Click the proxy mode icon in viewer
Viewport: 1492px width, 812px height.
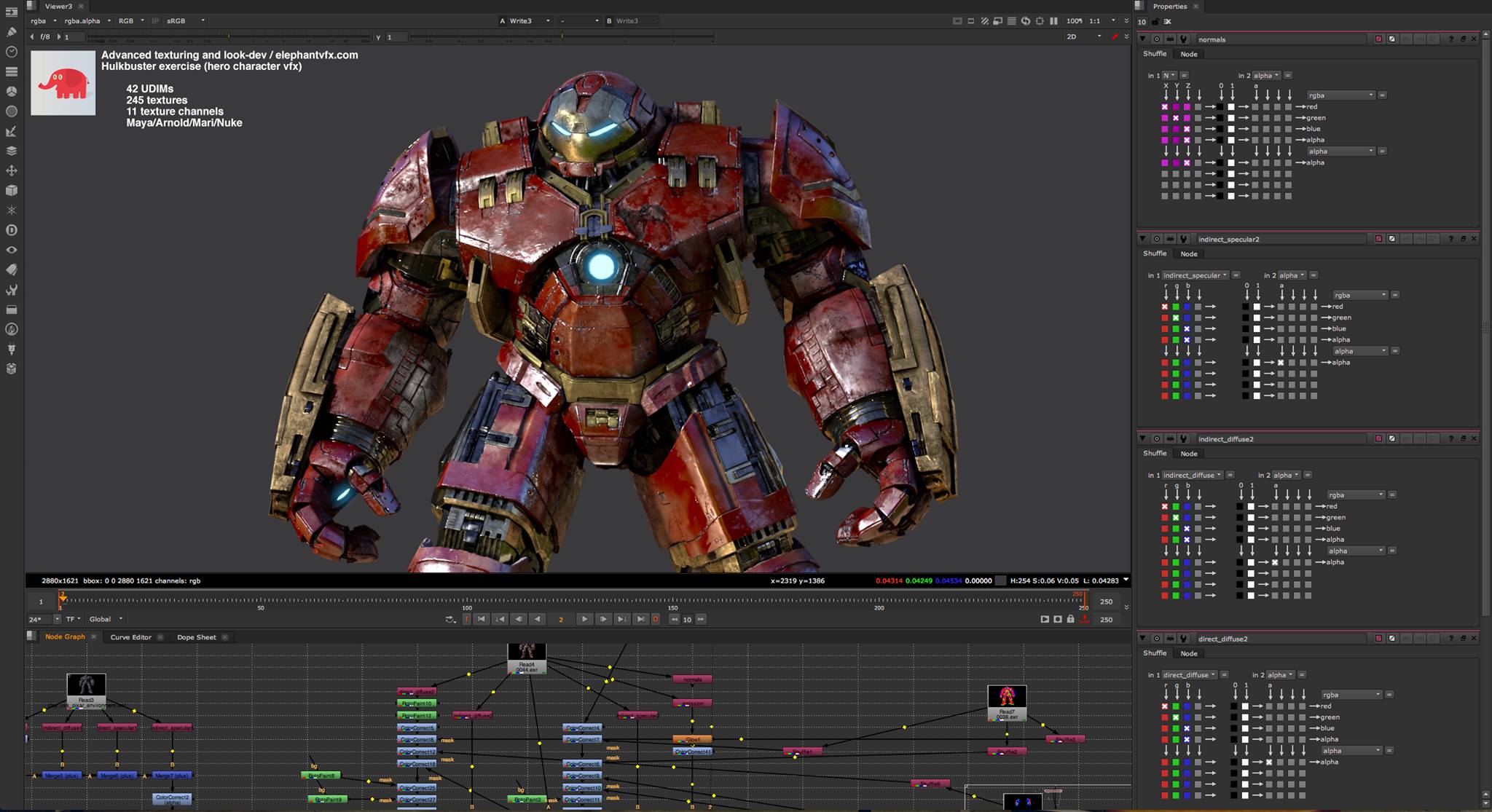coord(998,21)
